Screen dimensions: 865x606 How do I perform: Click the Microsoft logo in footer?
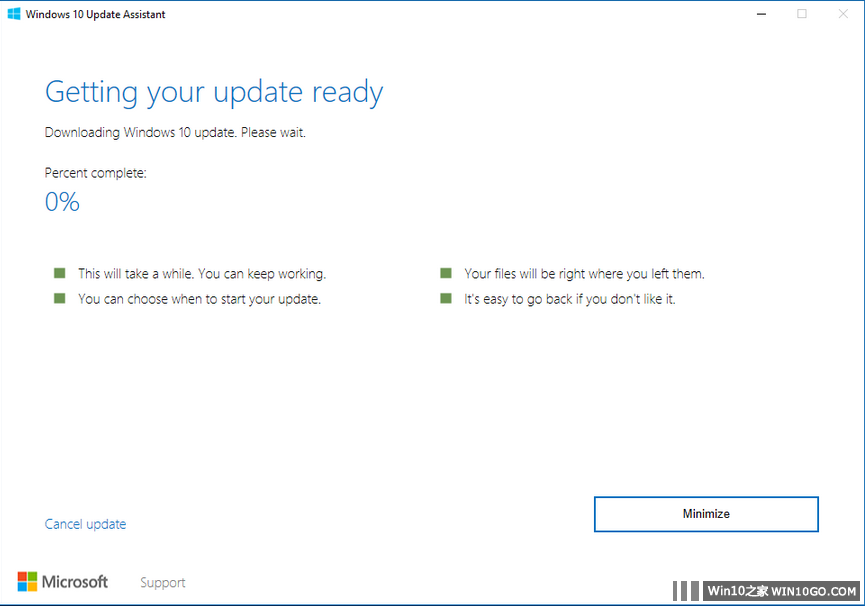click(63, 582)
